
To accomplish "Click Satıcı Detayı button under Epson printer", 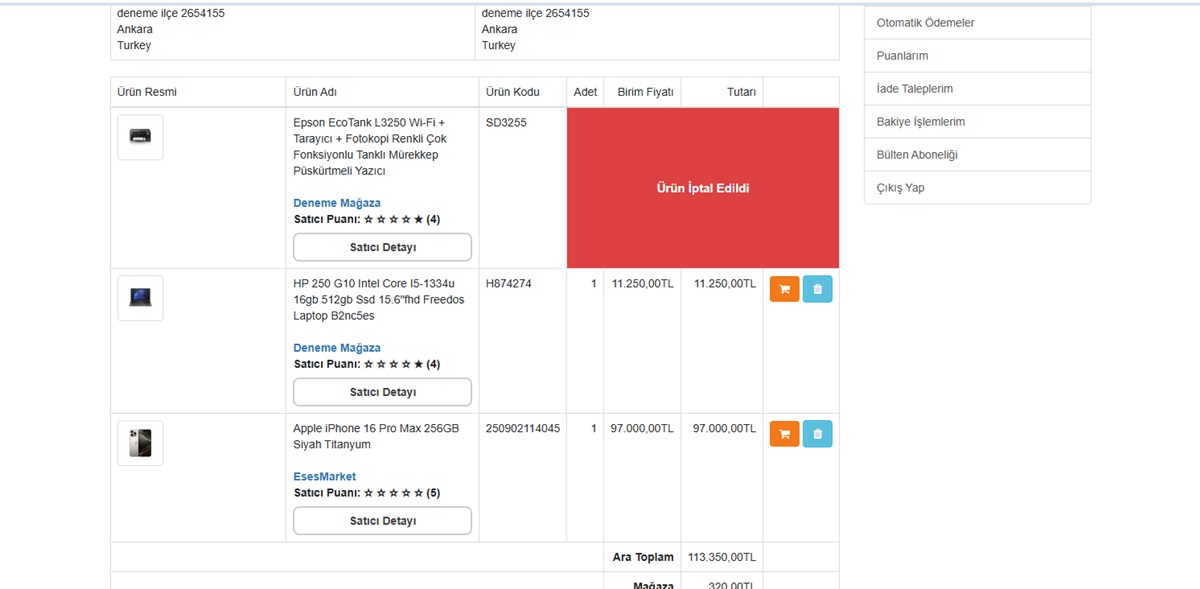I will point(382,247).
